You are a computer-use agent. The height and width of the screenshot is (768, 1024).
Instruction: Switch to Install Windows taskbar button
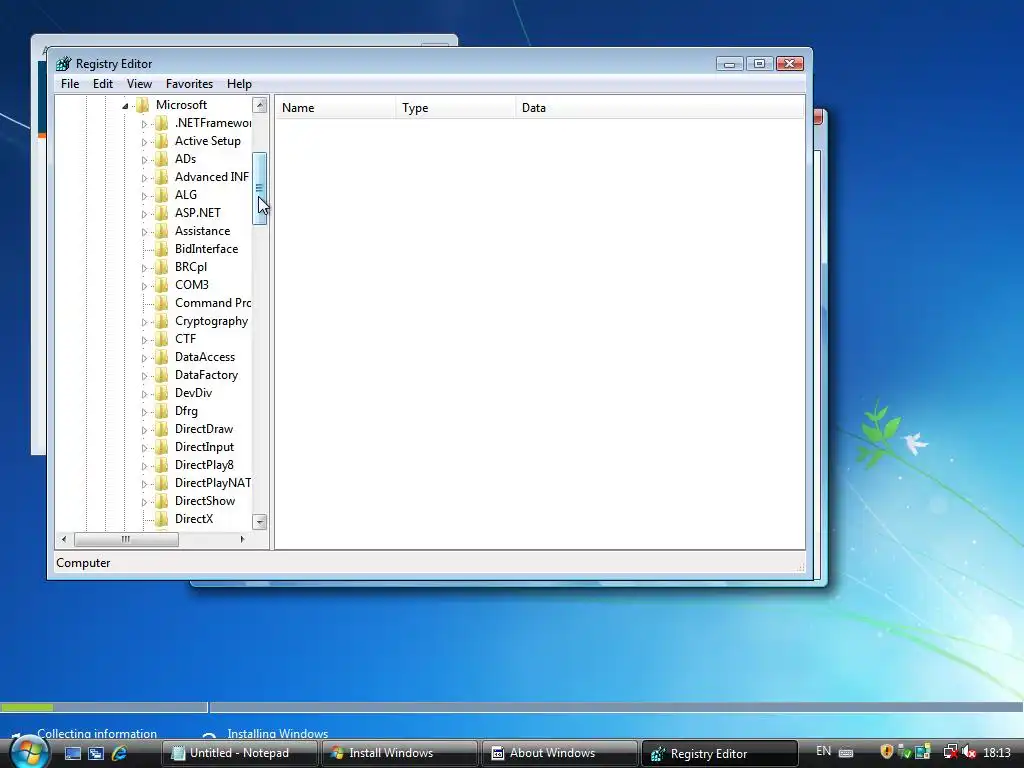[x=400, y=753]
